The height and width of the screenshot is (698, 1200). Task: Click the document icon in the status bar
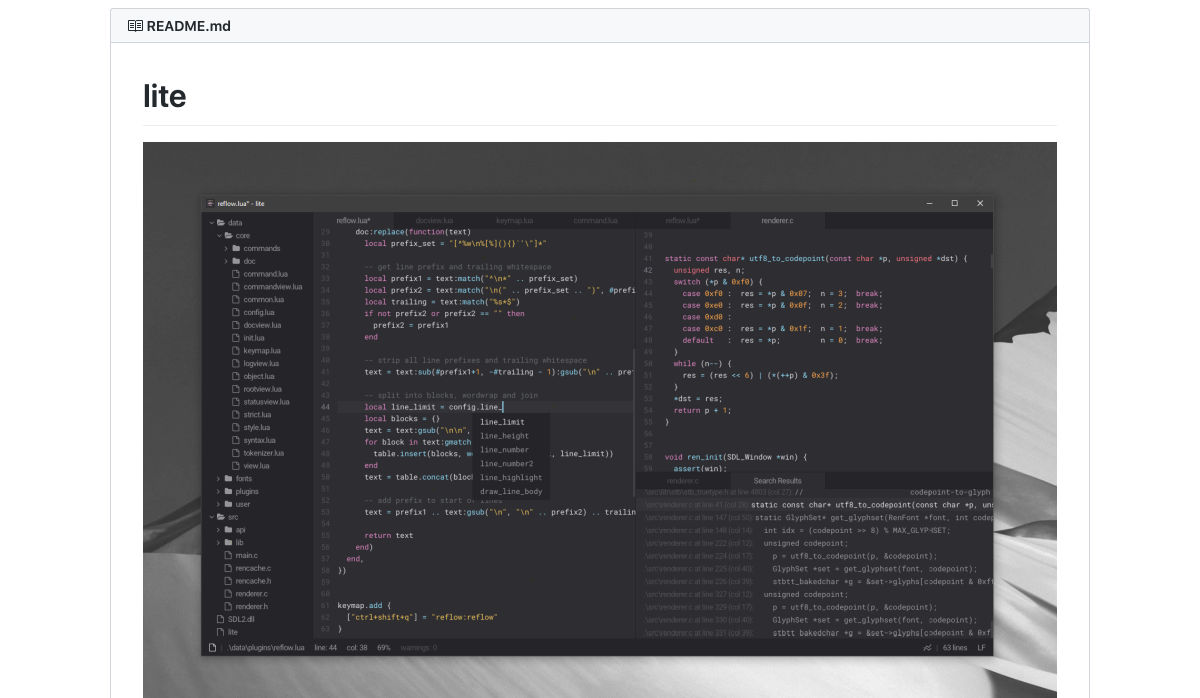click(212, 648)
